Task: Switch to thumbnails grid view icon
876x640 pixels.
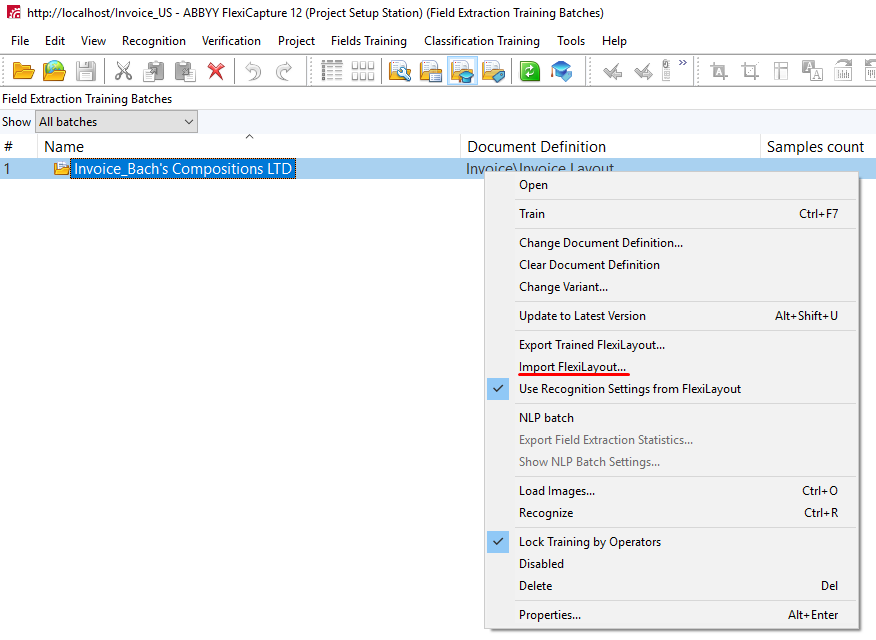Action: (363, 71)
